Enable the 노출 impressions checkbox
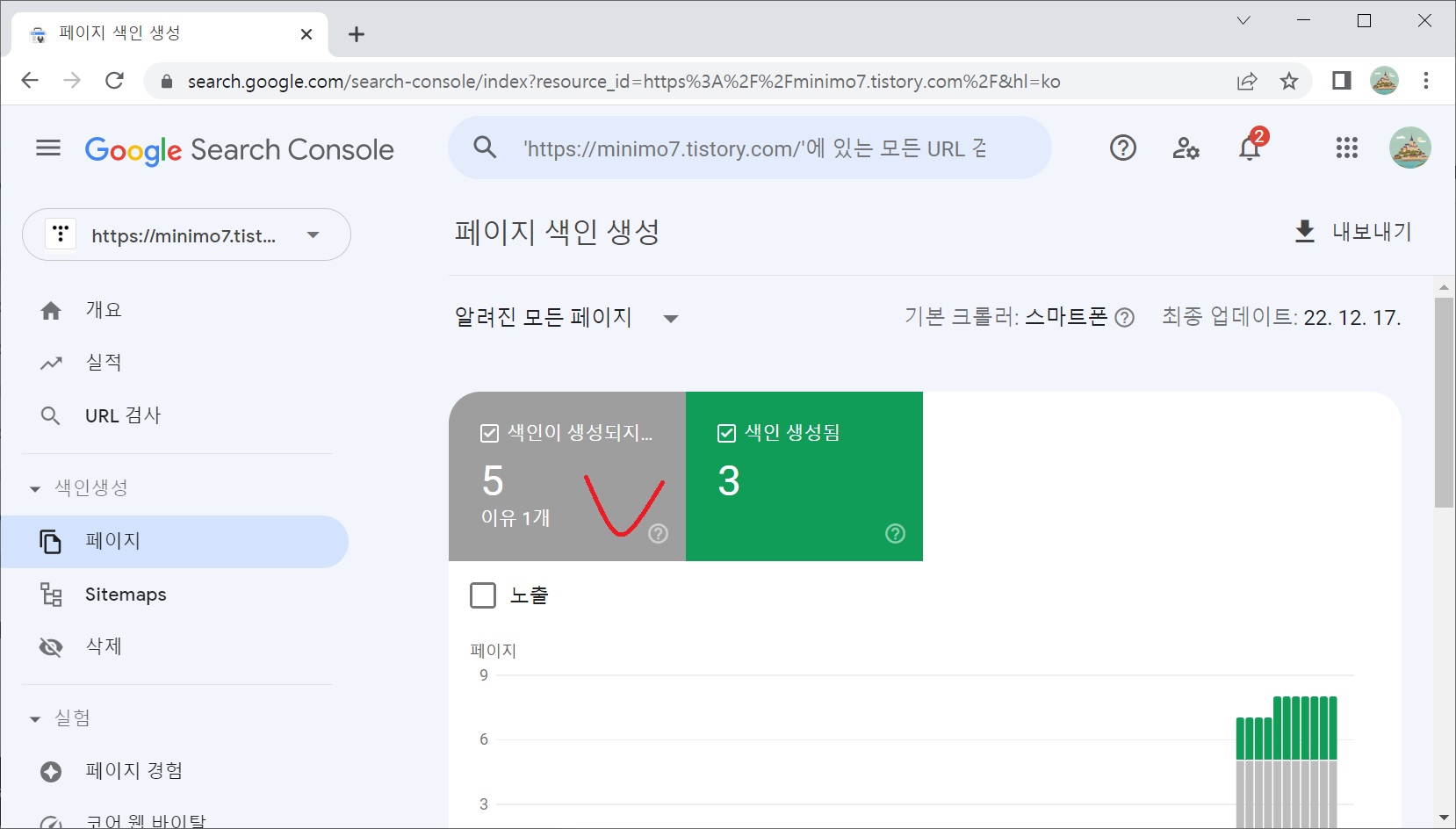The image size is (1456, 829). tap(483, 595)
